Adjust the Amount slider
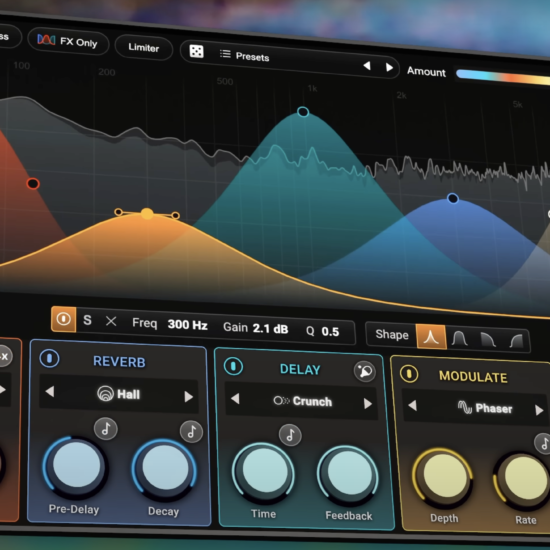The width and height of the screenshot is (550, 550). click(x=503, y=77)
